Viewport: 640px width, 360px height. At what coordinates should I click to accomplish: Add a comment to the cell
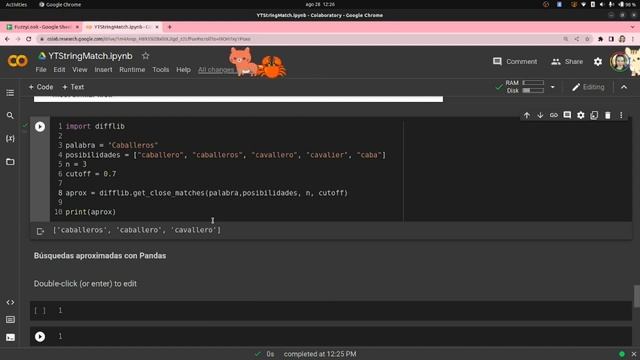point(567,115)
